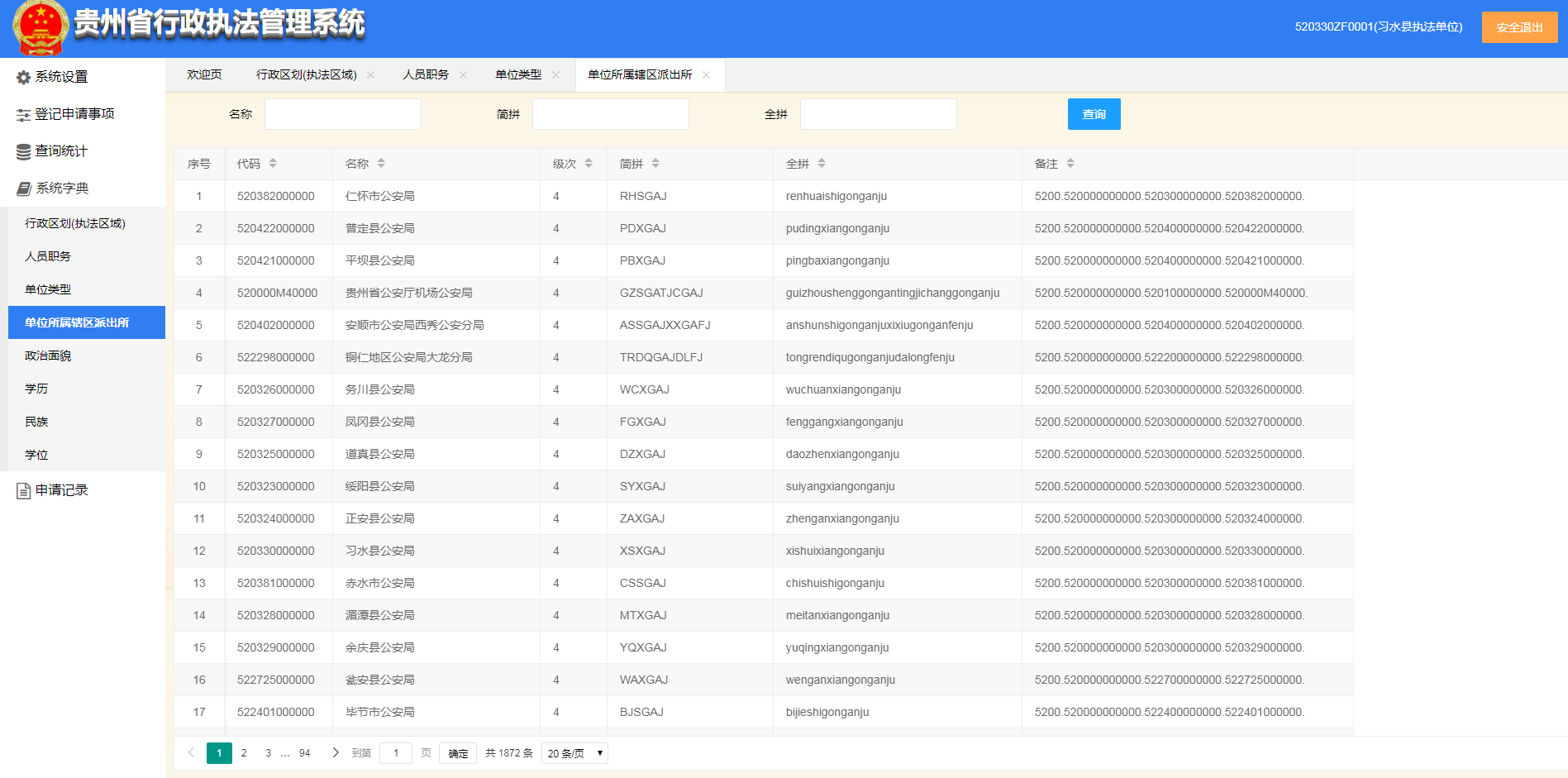
Task: Switch to the 欢迎页 tab
Action: coord(204,75)
